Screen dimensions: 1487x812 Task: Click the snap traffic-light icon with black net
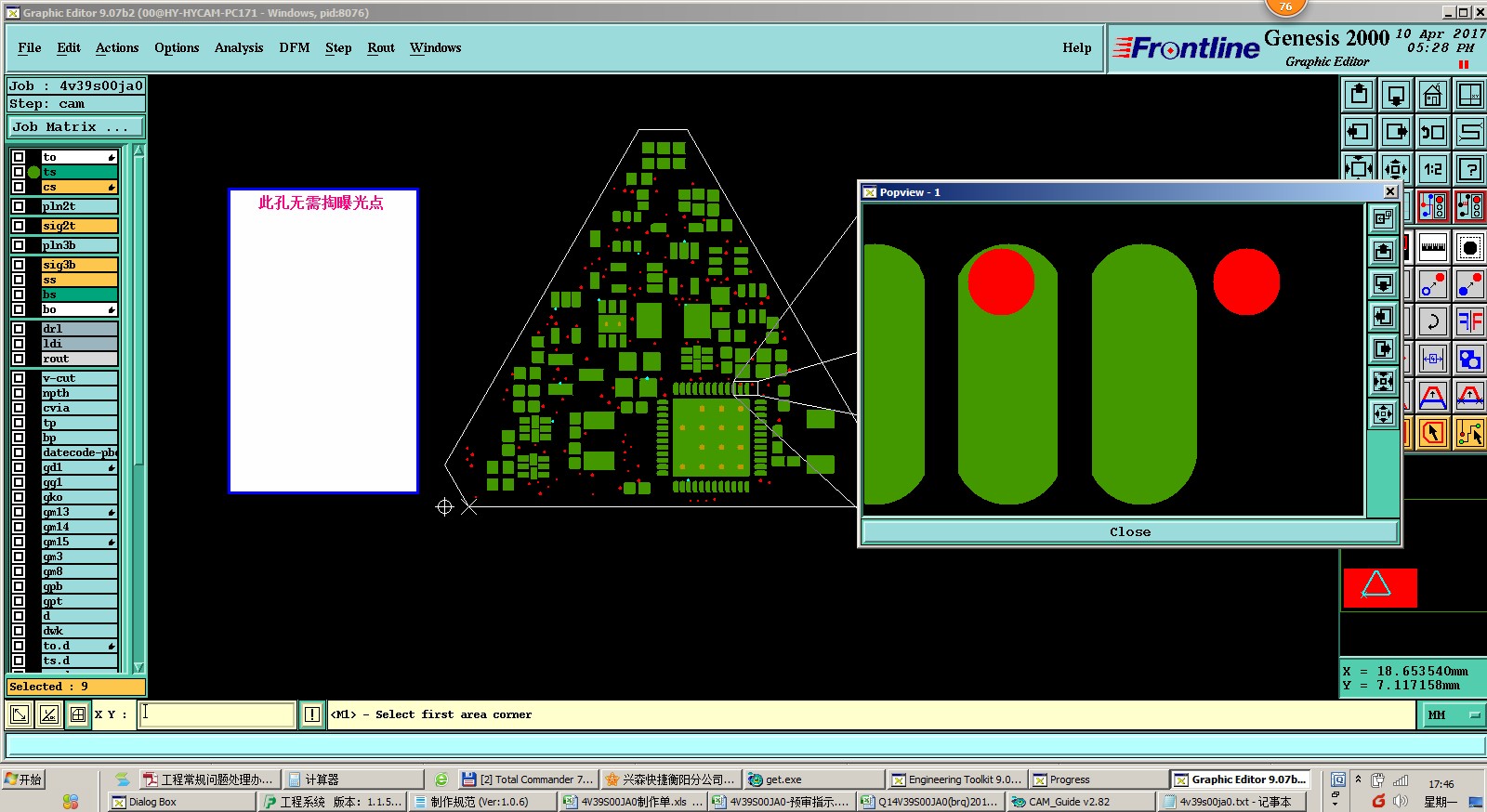tap(1470, 206)
